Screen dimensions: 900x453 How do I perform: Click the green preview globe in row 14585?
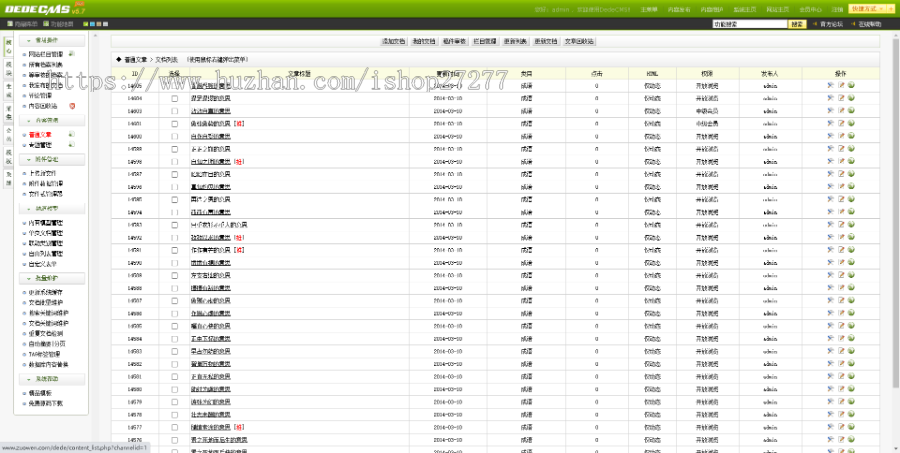click(x=851, y=325)
